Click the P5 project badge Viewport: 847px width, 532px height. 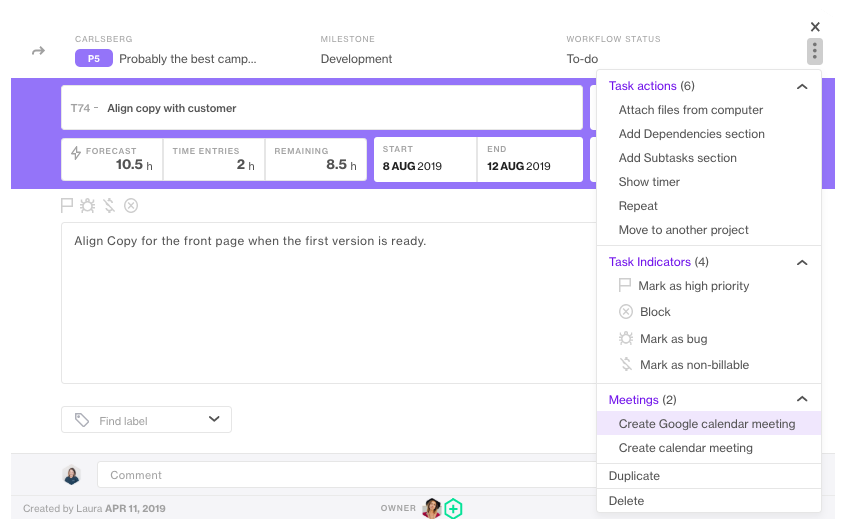pyautogui.click(x=94, y=58)
